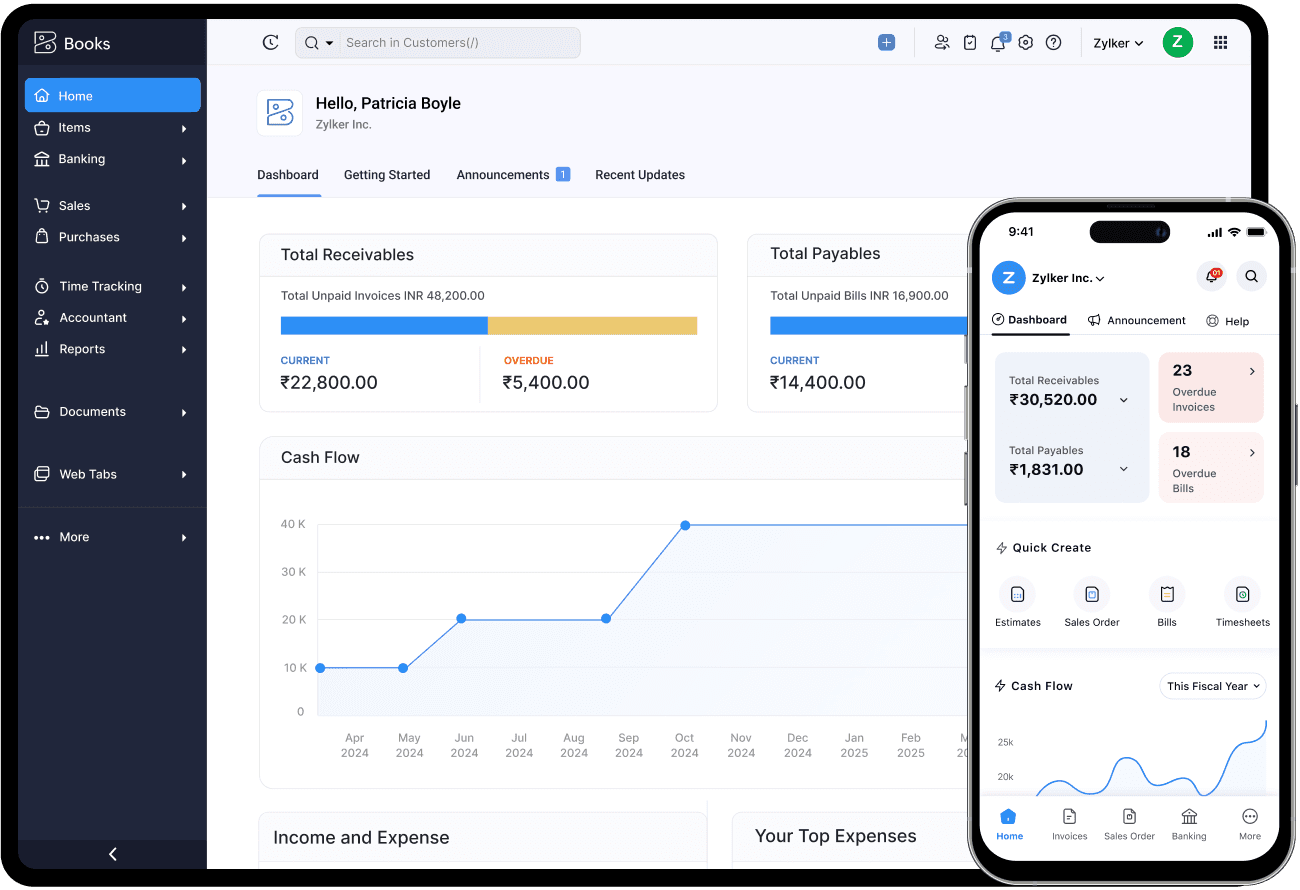Image resolution: width=1300 pixels, height=890 pixels.
Task: Open the settings gear icon
Action: tap(1025, 43)
